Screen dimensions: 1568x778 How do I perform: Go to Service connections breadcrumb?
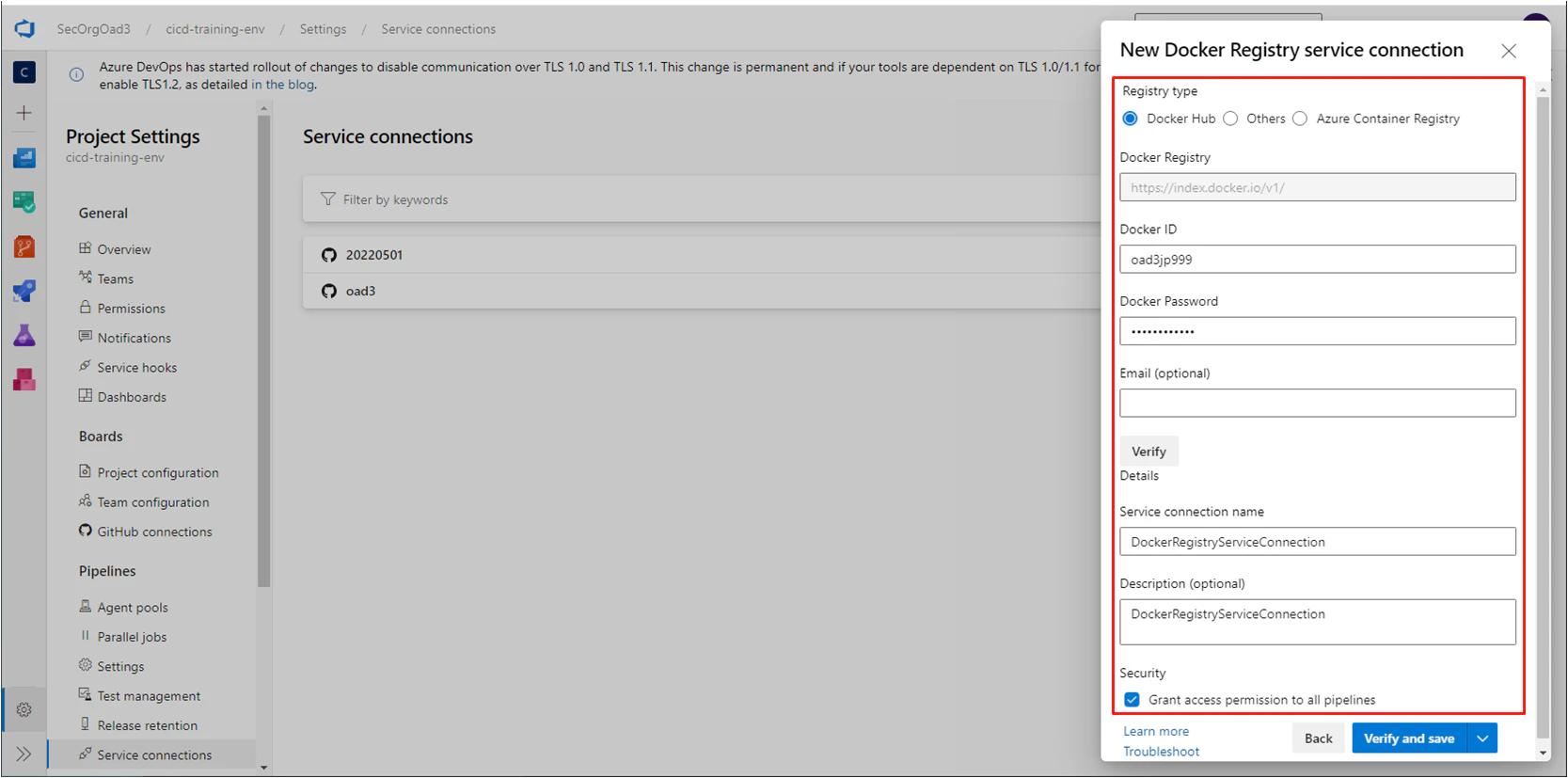[438, 29]
